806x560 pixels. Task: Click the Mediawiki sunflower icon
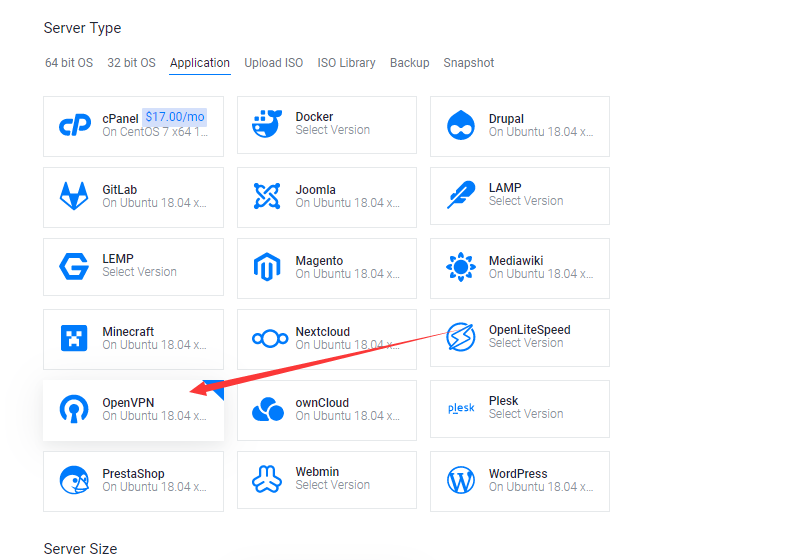pos(461,267)
